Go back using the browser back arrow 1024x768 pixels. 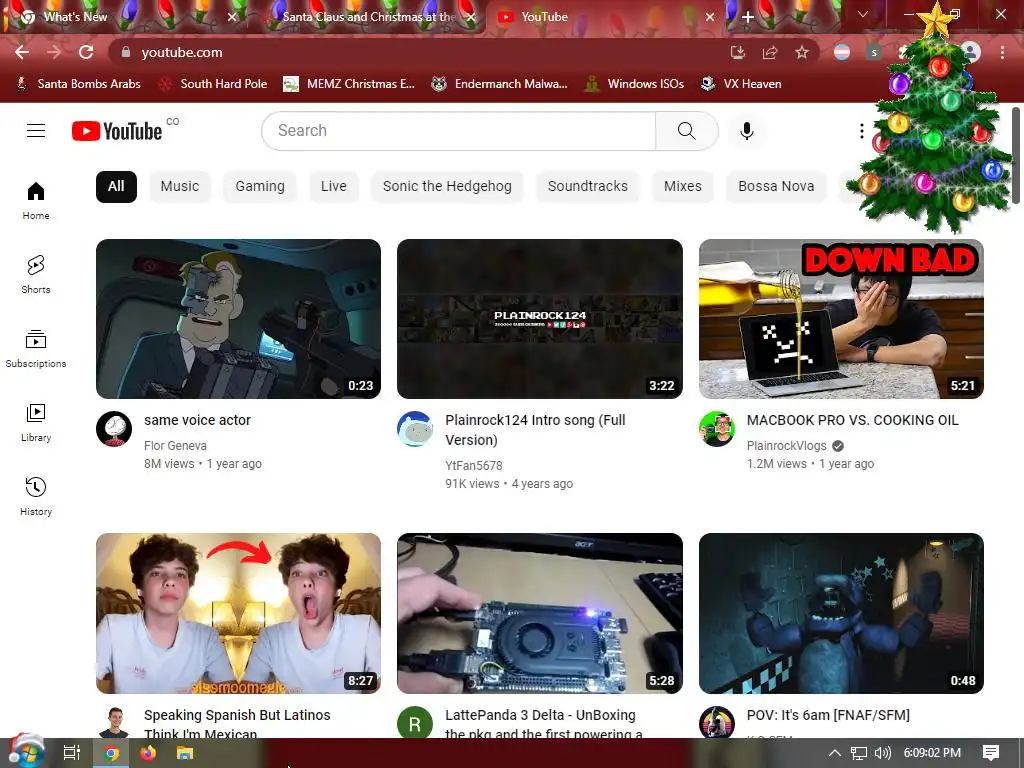[x=22, y=52]
